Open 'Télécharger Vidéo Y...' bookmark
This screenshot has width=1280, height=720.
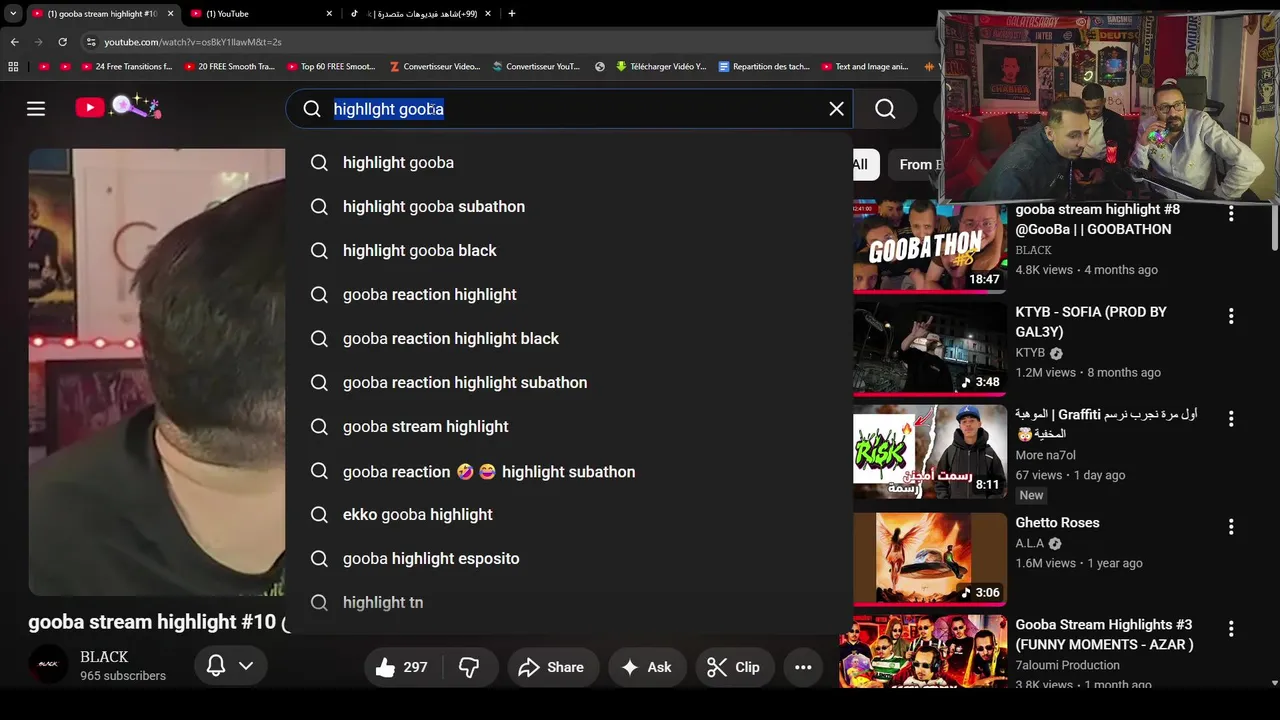(661, 67)
